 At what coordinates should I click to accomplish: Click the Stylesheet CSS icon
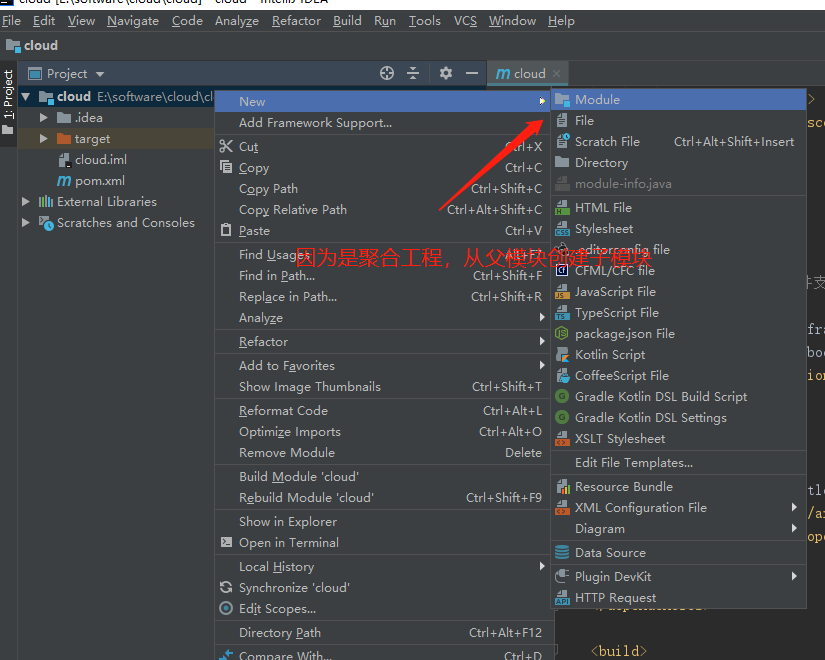562,229
